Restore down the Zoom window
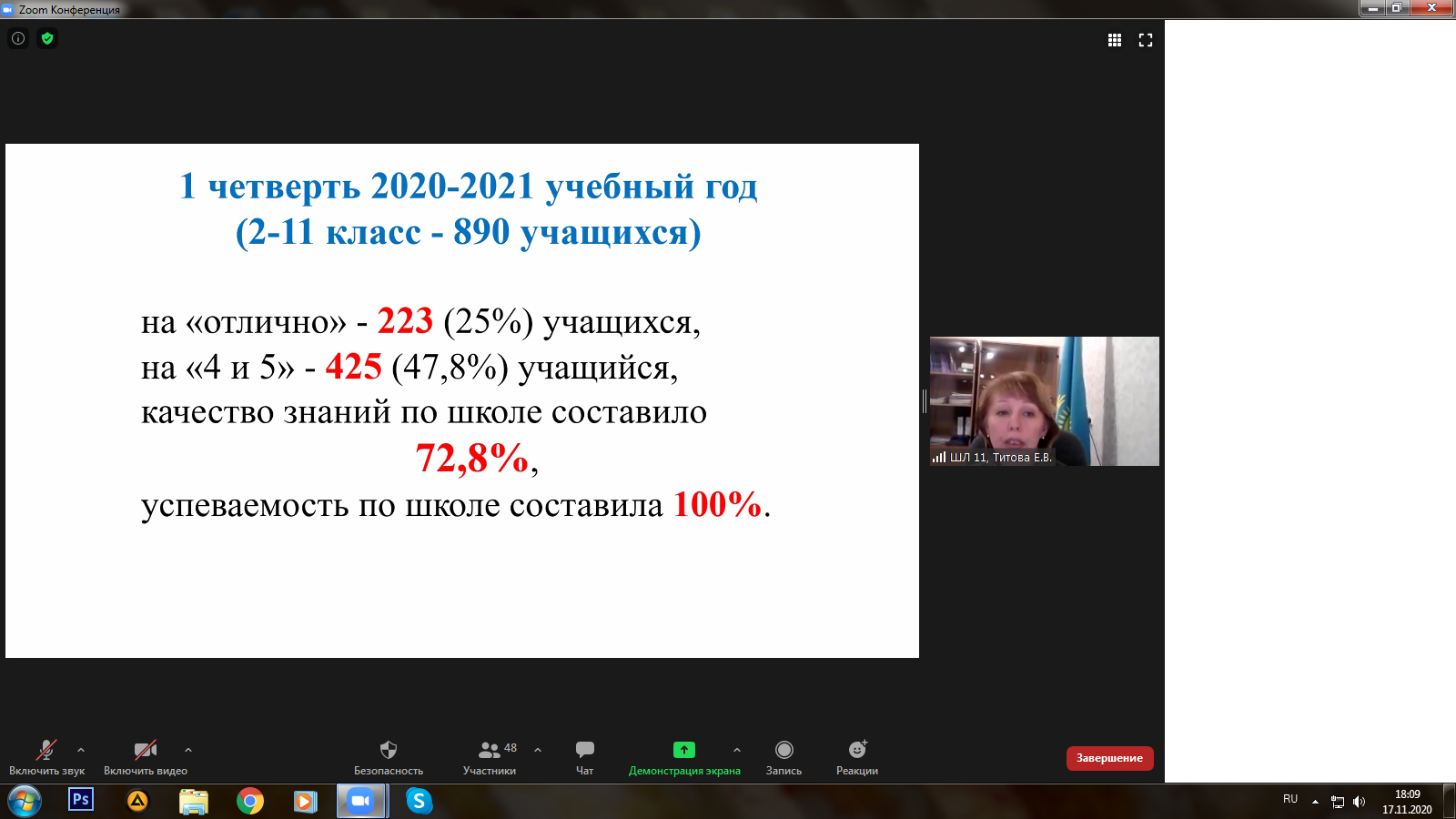 coord(1397,8)
